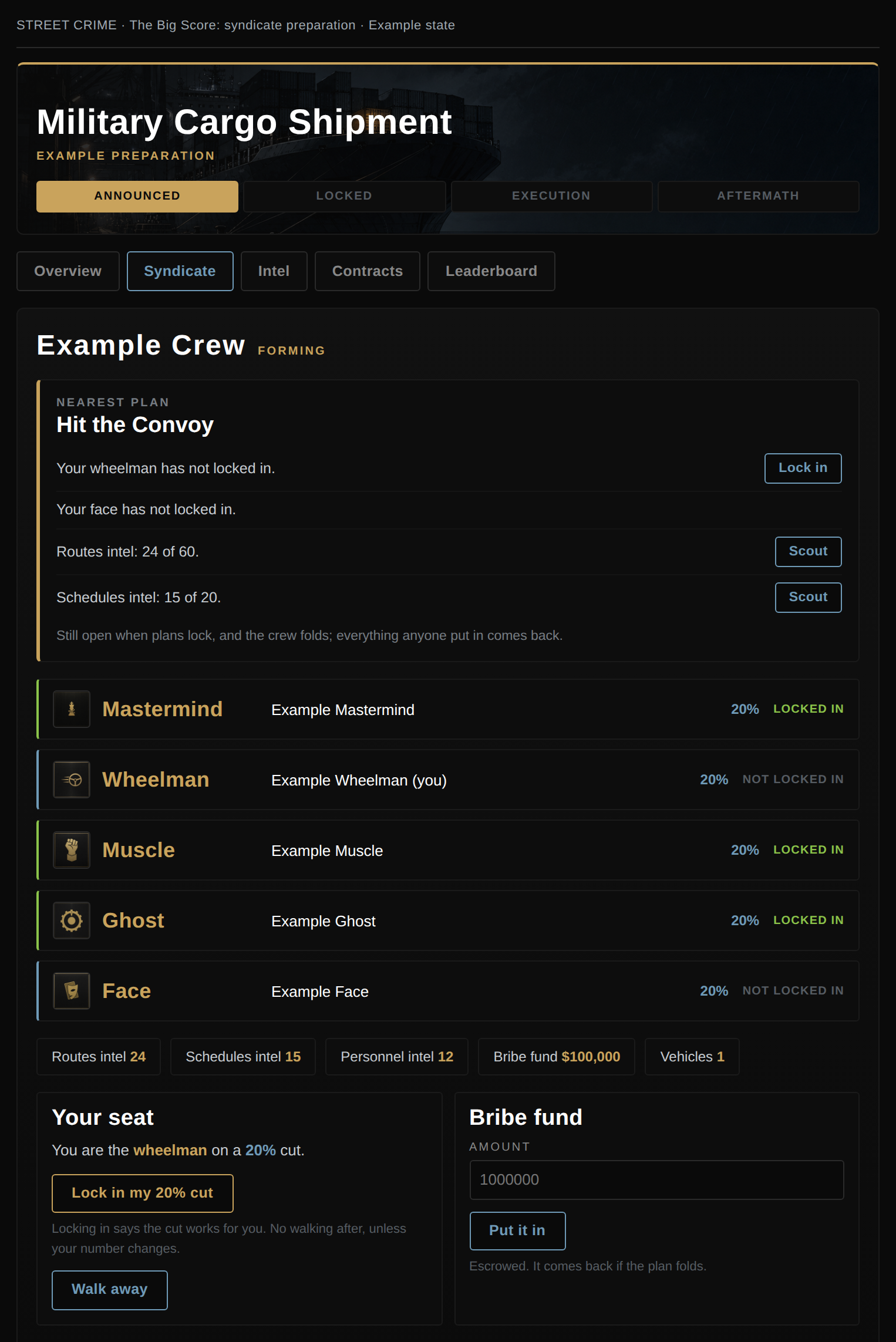
Task: Click the Mastermind chess-piece role icon
Action: tap(72, 709)
